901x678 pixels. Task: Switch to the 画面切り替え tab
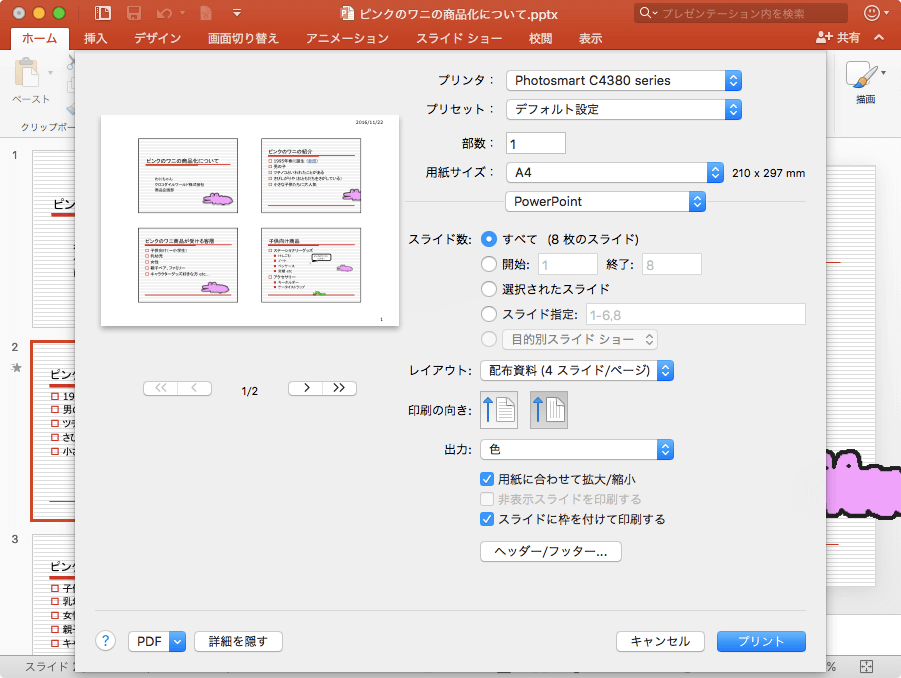[243, 38]
